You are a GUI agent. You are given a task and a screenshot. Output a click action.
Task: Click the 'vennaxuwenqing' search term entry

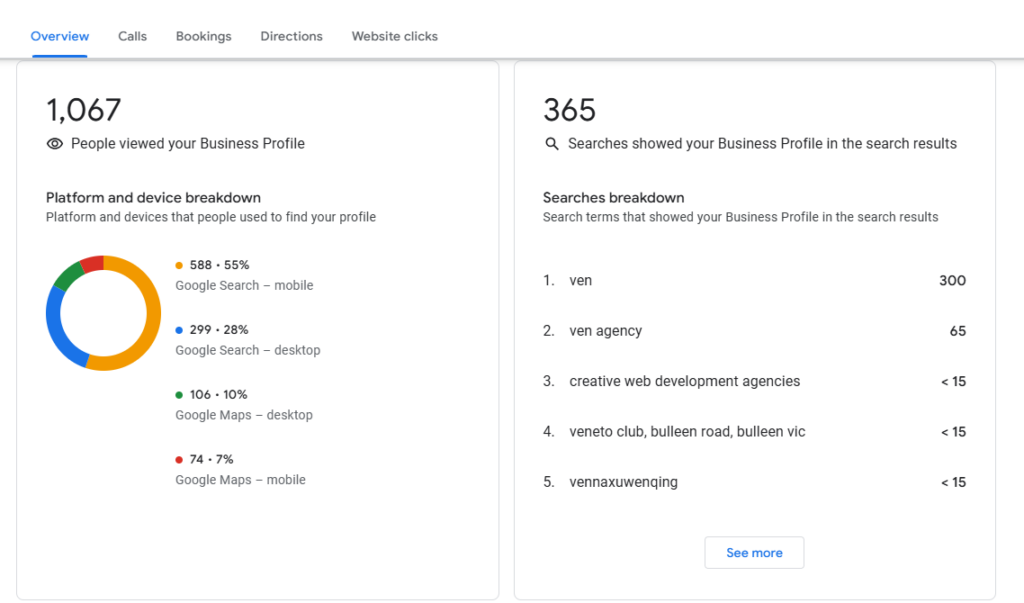[x=625, y=481]
